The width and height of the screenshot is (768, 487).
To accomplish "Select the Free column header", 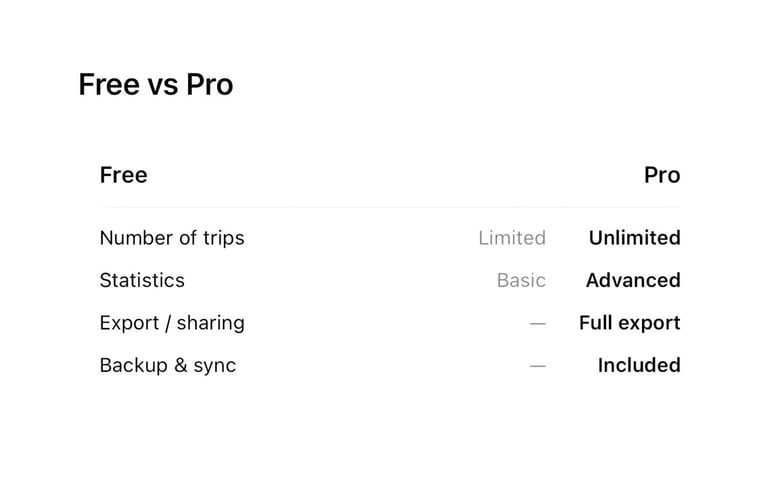I will (124, 175).
